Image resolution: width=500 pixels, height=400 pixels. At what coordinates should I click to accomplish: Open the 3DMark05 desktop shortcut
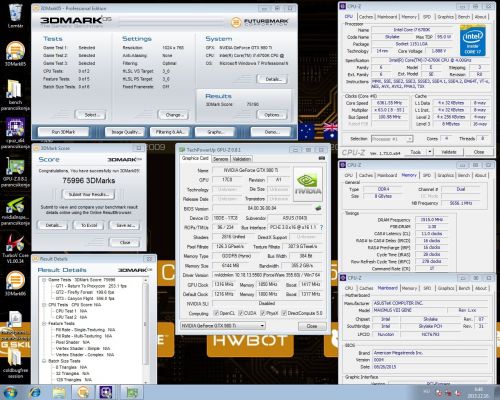[15, 54]
